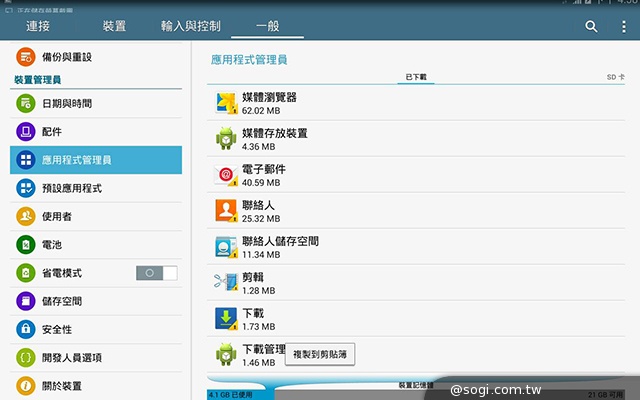Switch to the 連接 tab
Image resolution: width=640 pixels, height=400 pixels.
click(38, 27)
